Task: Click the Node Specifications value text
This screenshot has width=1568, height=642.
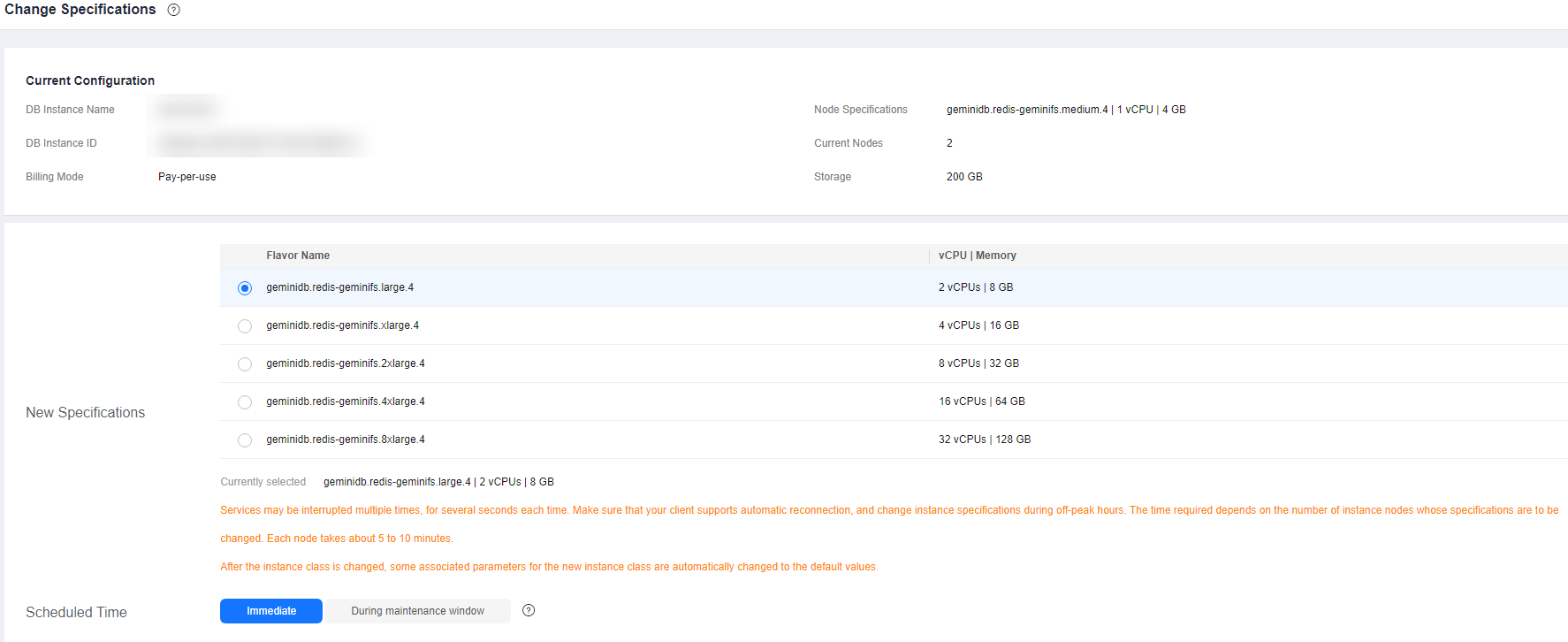Action: pyautogui.click(x=1065, y=110)
